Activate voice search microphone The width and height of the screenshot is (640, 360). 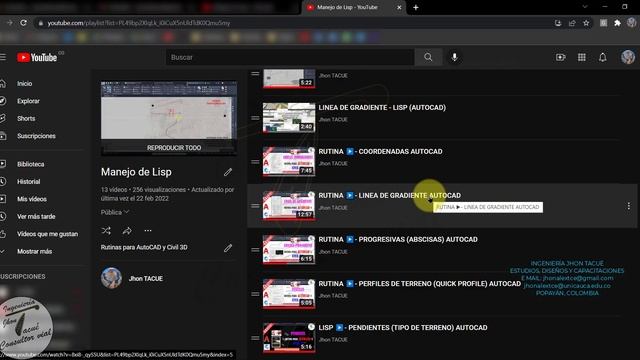[x=454, y=57]
